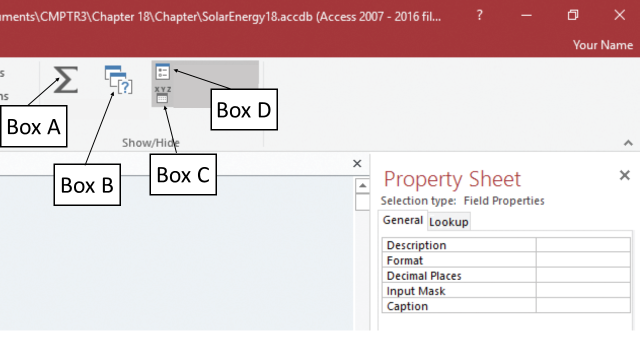
Task: Click the scroll up arrow
Action: coord(362,186)
